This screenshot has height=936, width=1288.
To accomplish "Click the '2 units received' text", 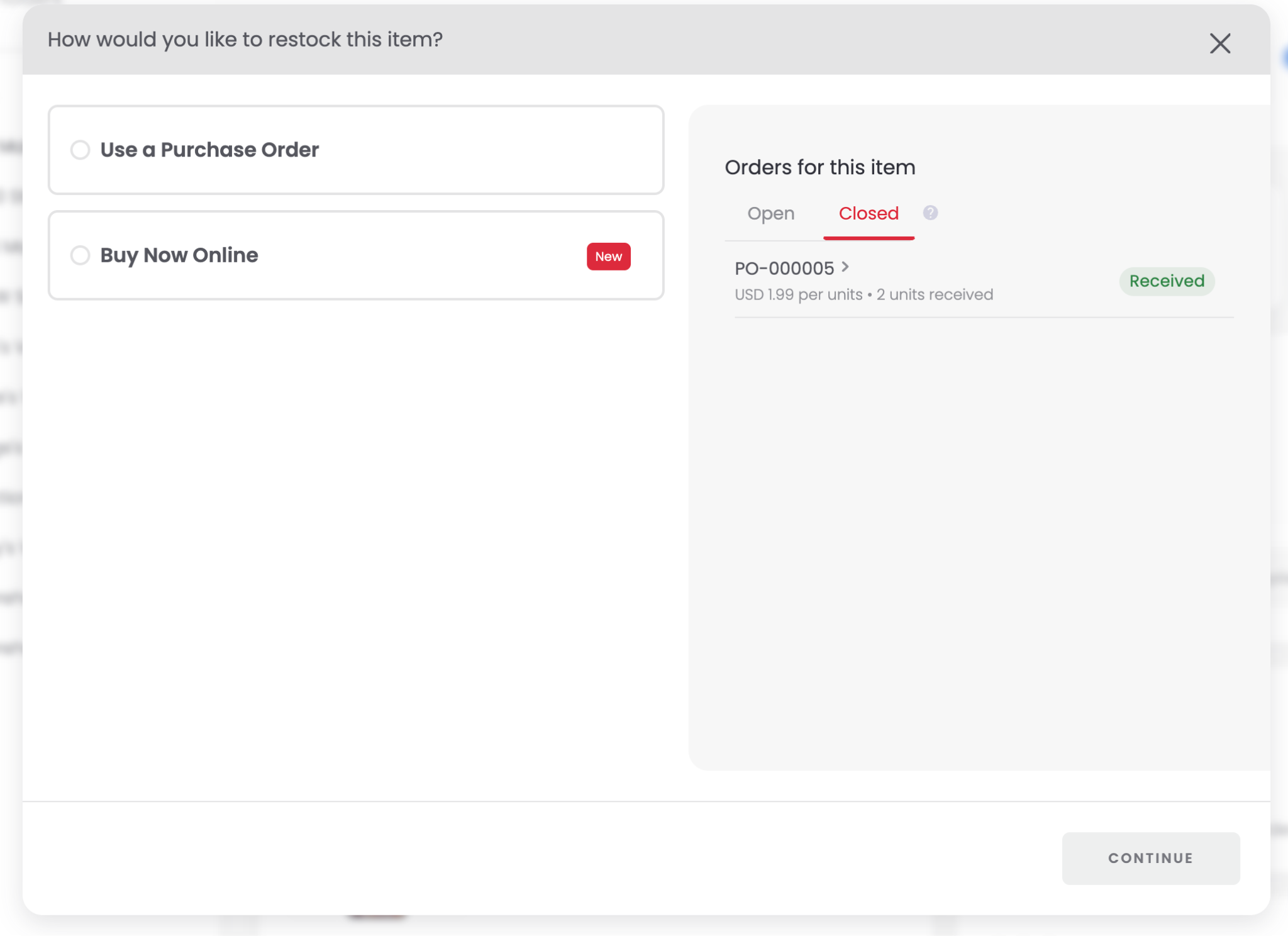I will click(x=935, y=295).
